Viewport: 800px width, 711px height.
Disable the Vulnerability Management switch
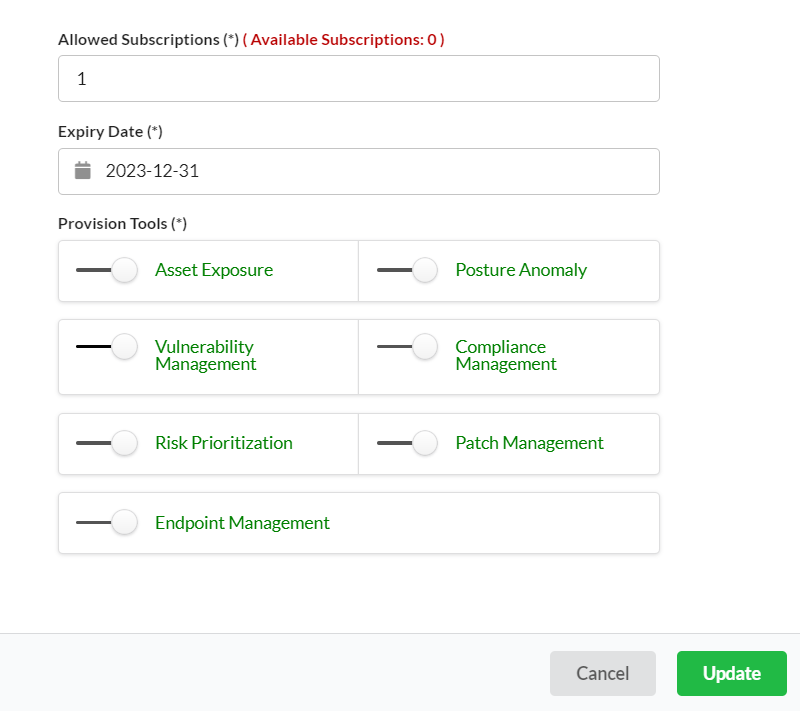pos(107,346)
